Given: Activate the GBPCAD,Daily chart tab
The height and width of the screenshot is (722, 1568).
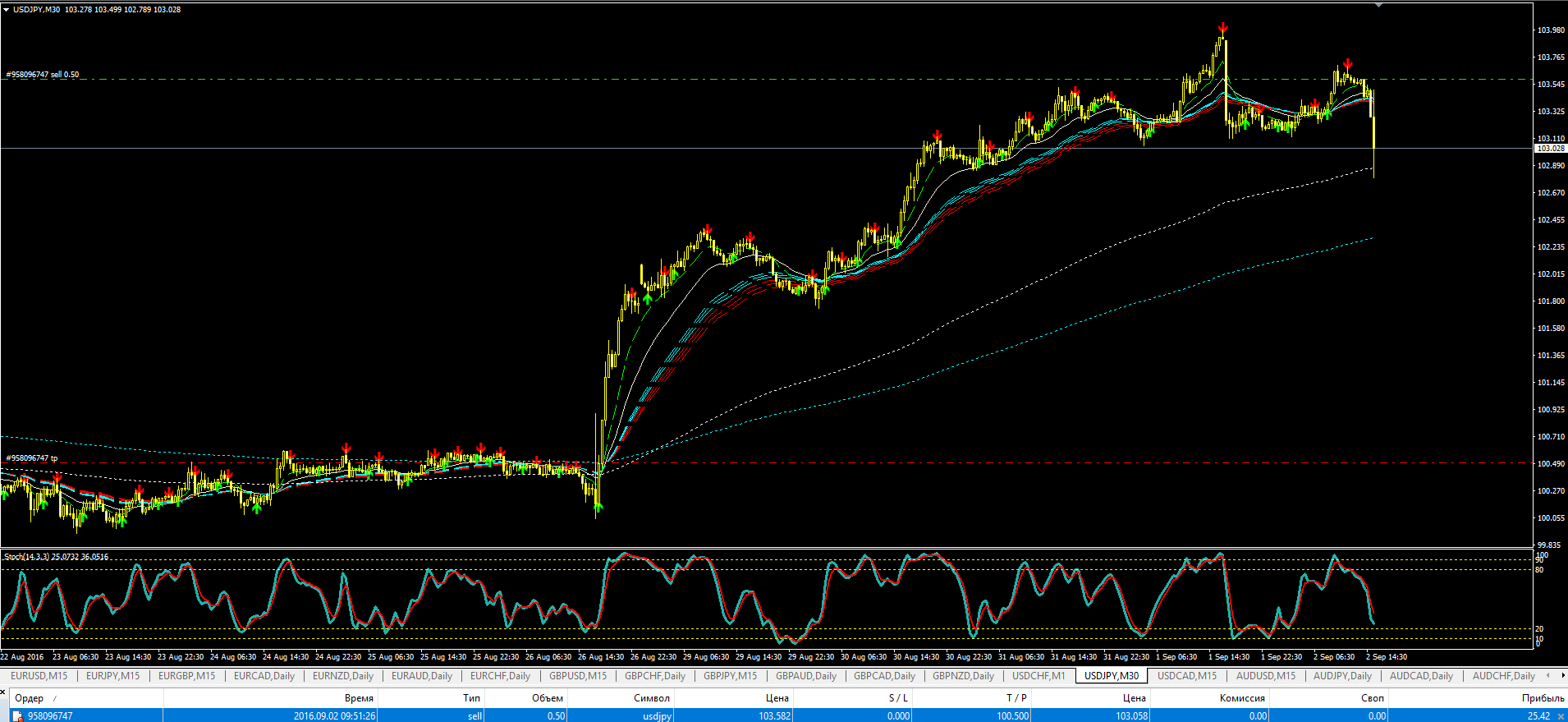Looking at the screenshot, I should 884,676.
